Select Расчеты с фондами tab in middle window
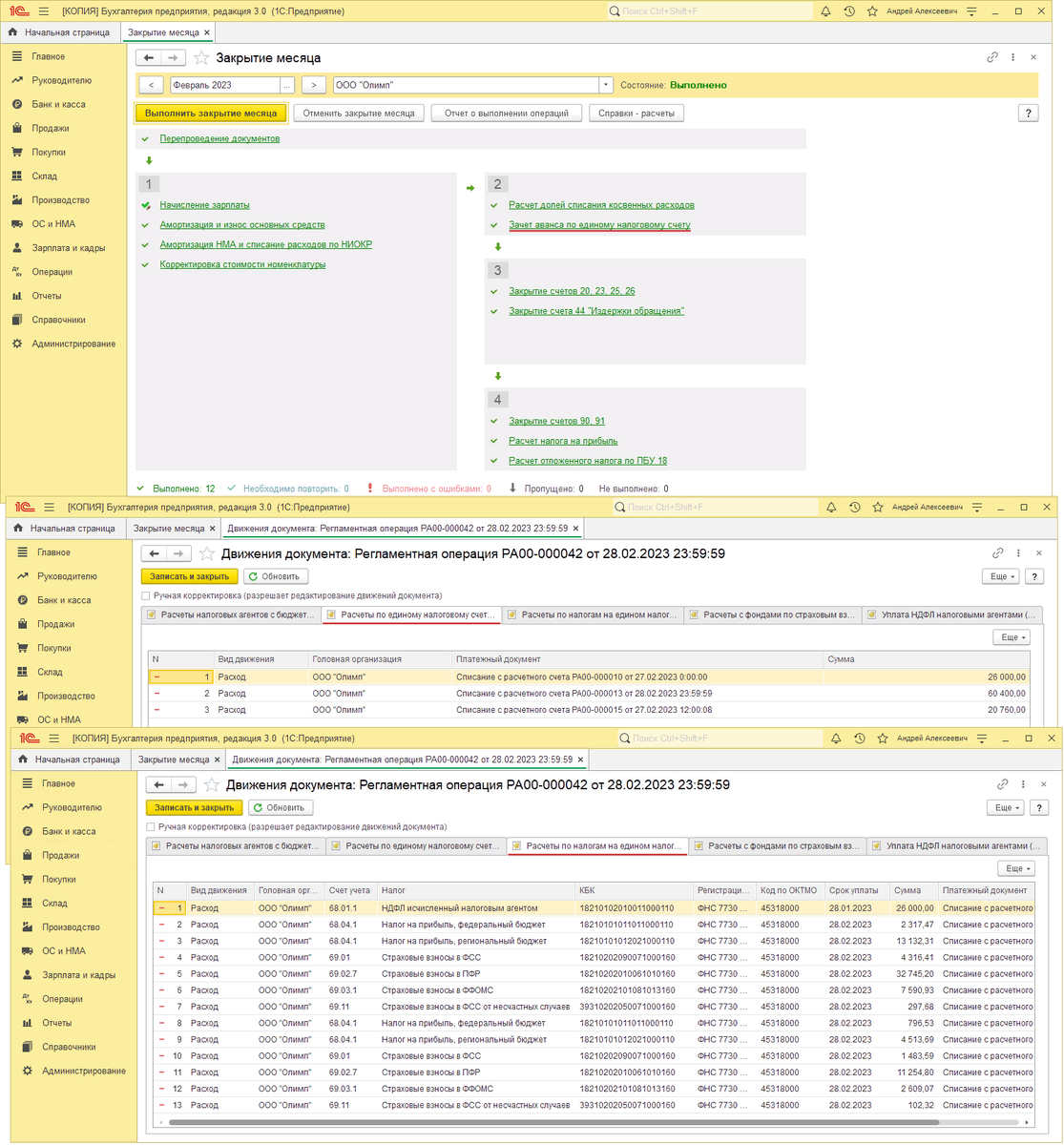 click(x=772, y=614)
